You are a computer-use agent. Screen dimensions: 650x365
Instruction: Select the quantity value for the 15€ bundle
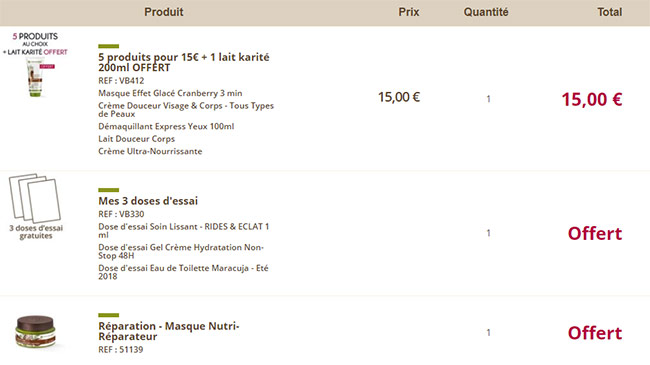488,99
